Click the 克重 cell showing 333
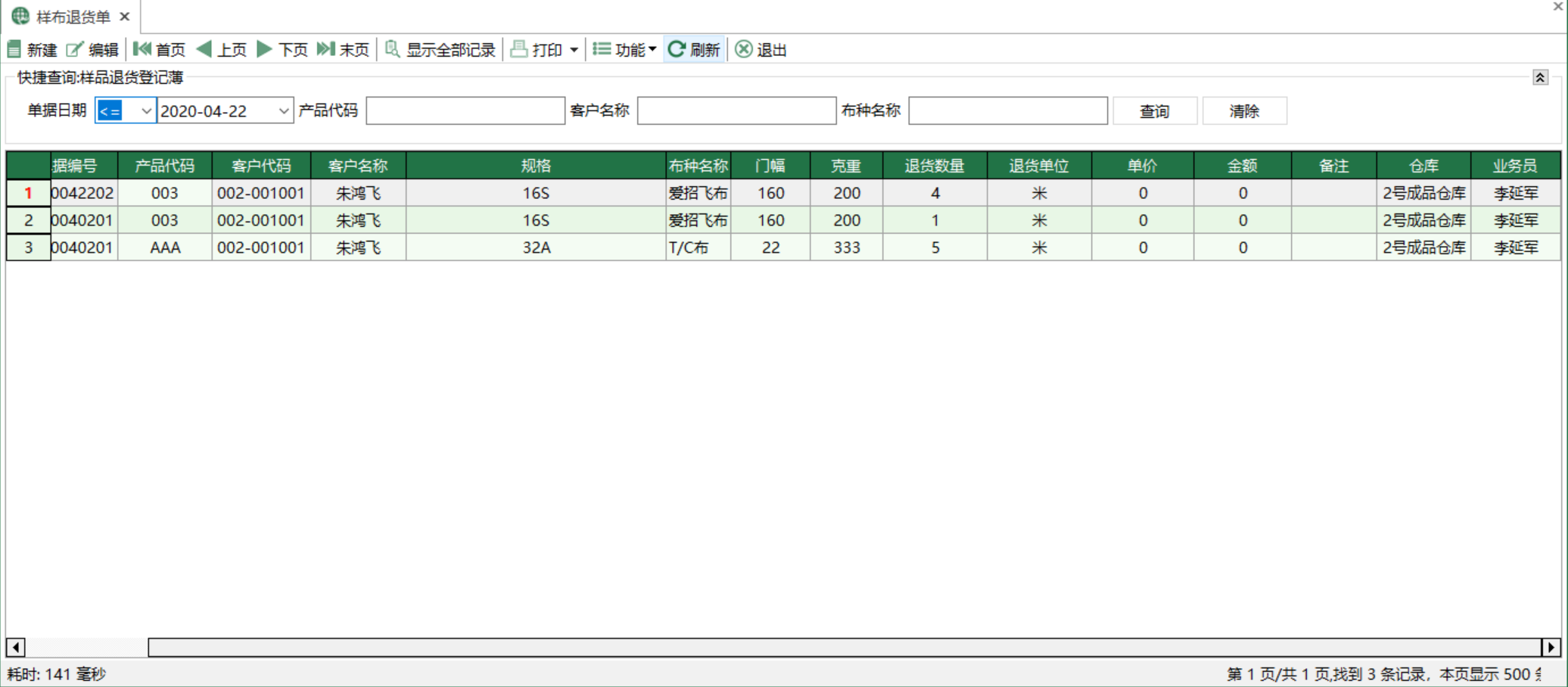Viewport: 1568px width, 687px height. pos(846,247)
